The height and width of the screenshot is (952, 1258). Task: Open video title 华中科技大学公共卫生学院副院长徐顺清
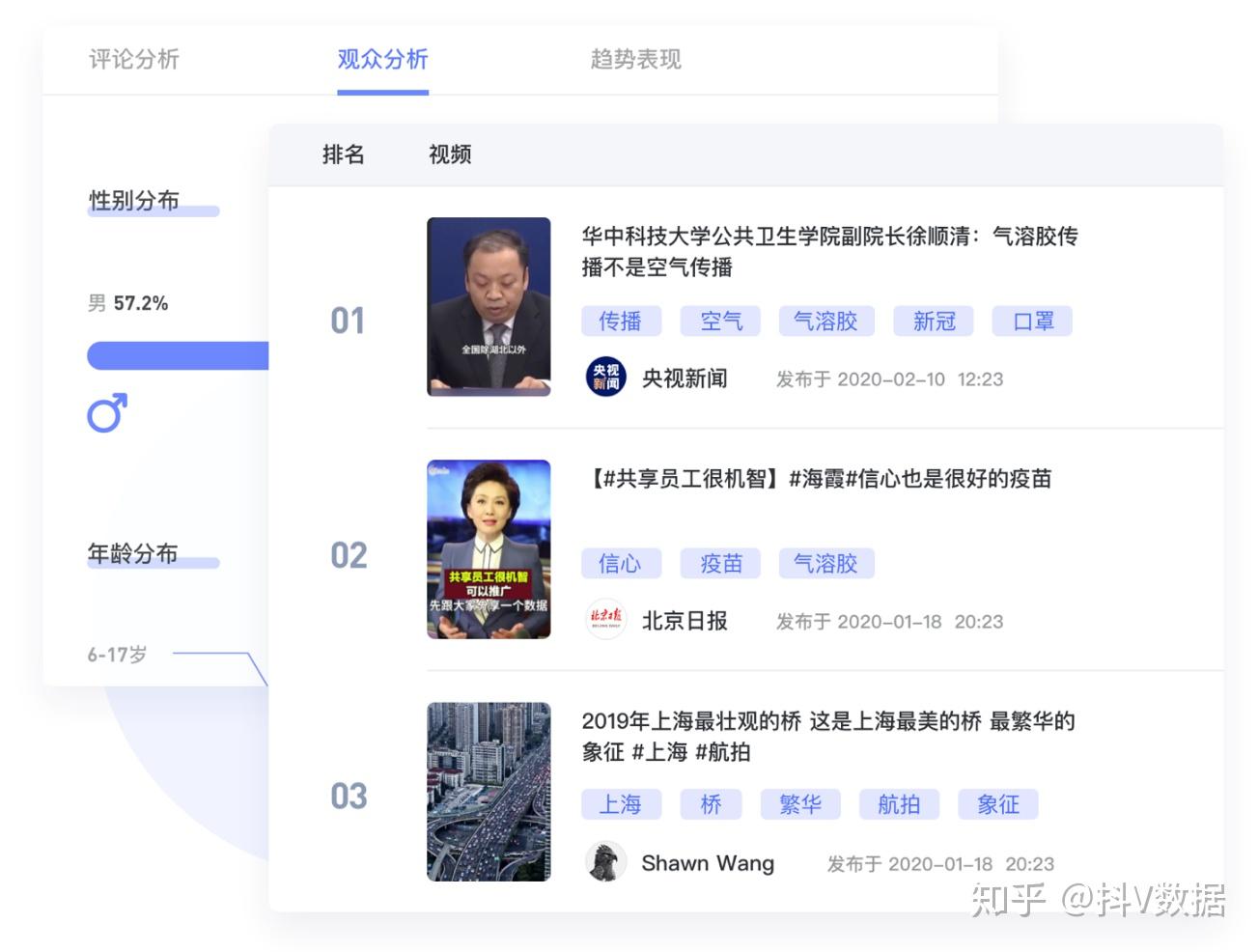click(829, 251)
